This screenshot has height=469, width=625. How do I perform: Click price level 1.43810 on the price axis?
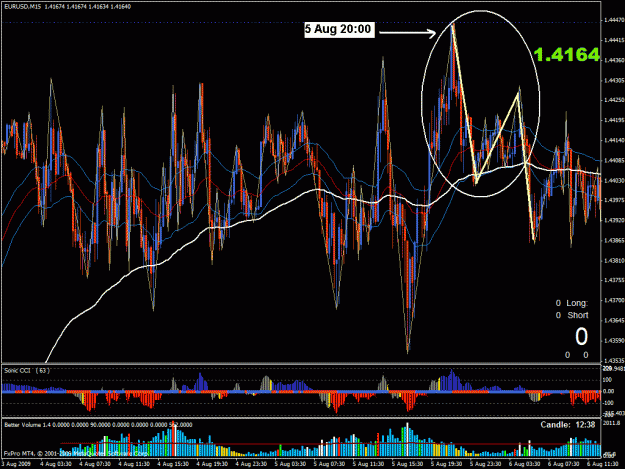tap(614, 261)
